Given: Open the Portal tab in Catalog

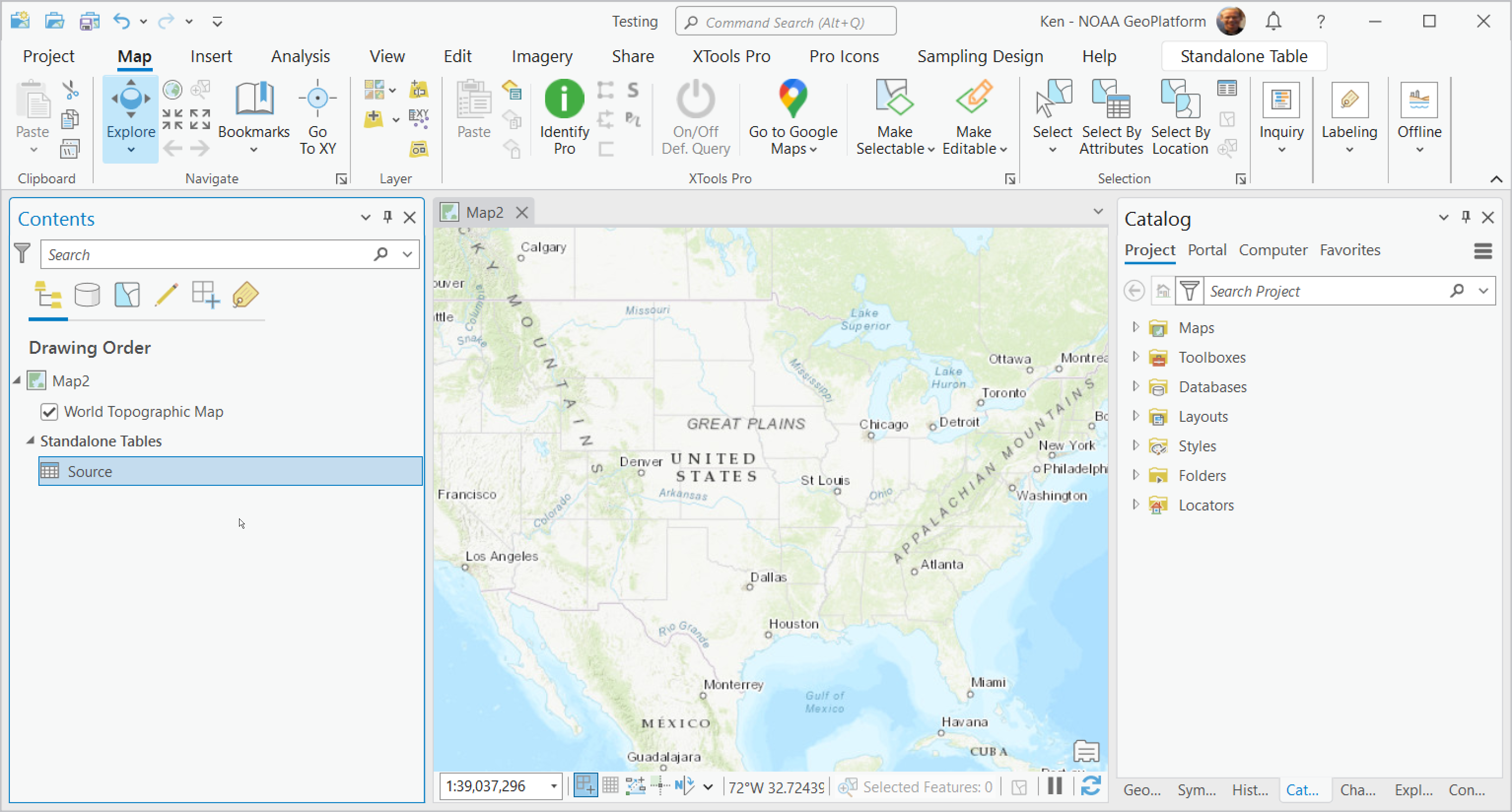Looking at the screenshot, I should 1207,250.
